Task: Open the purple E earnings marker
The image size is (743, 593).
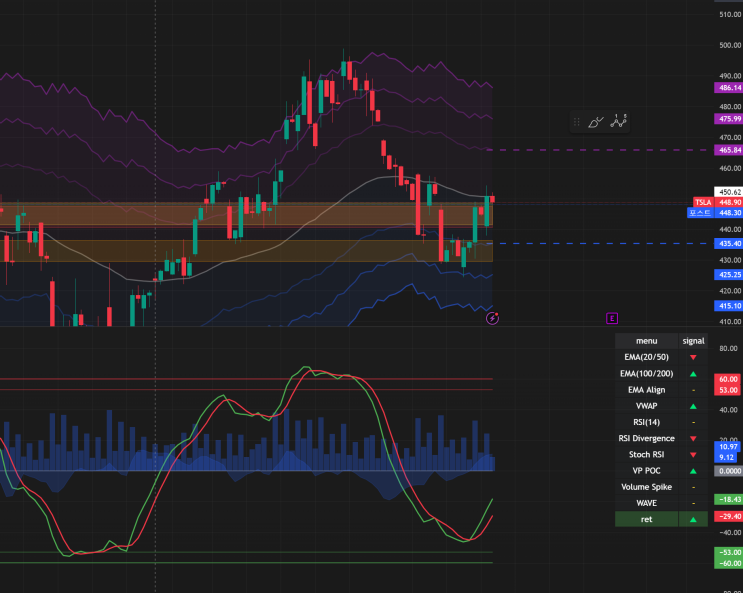Action: (x=612, y=318)
